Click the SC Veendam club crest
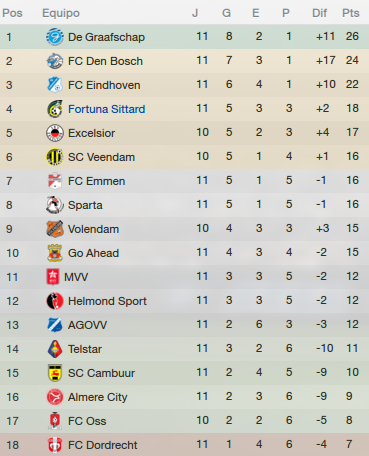The image size is (369, 456). click(x=55, y=157)
